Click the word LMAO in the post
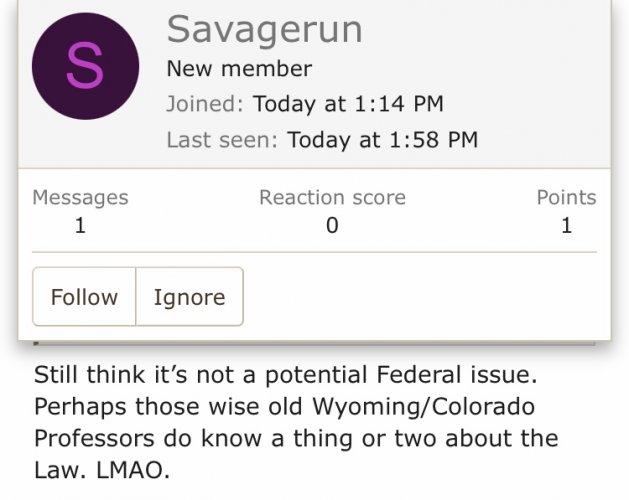Screen dimensions: 629x500 pos(133,470)
